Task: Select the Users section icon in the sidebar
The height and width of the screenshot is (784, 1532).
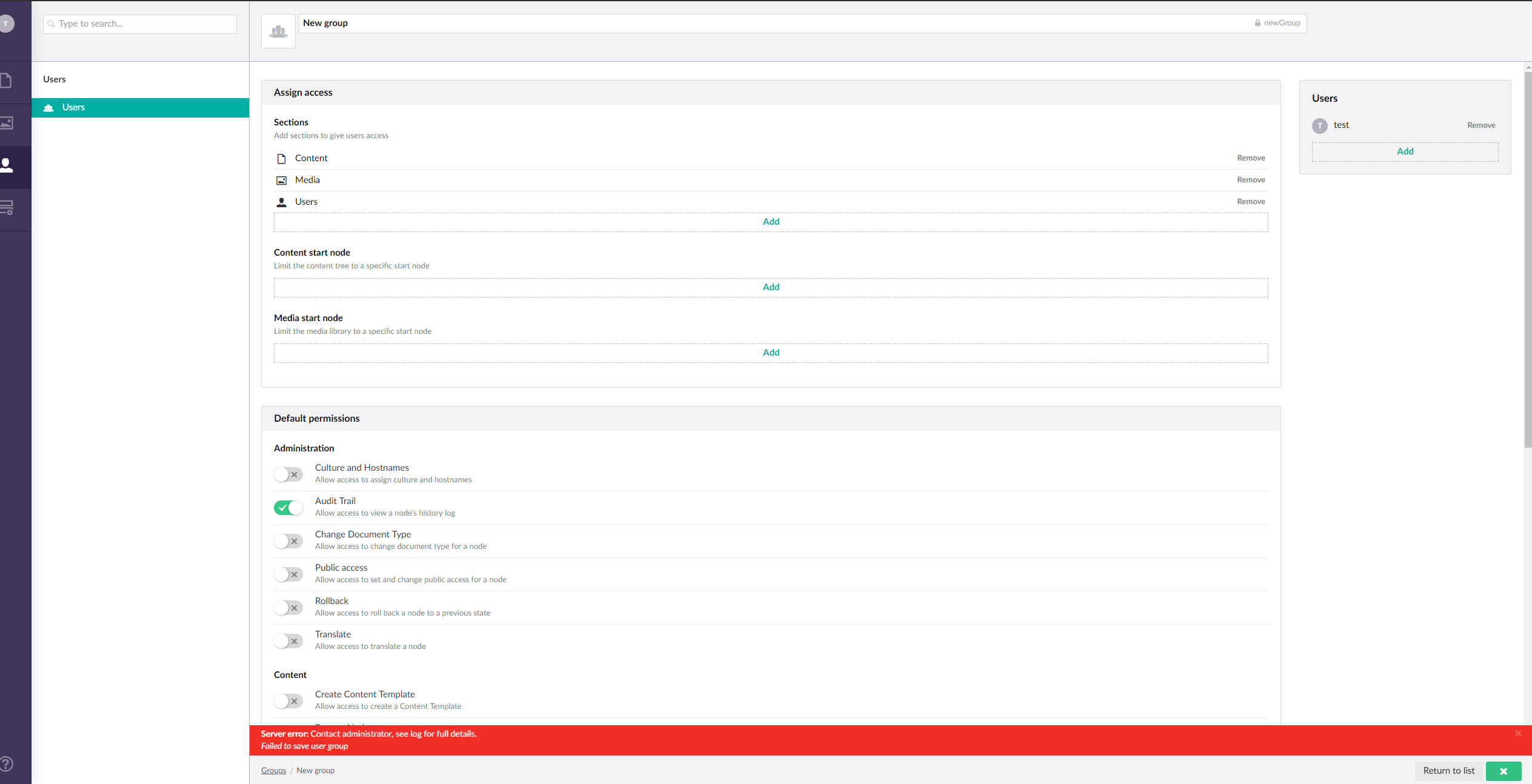Action: 7,165
